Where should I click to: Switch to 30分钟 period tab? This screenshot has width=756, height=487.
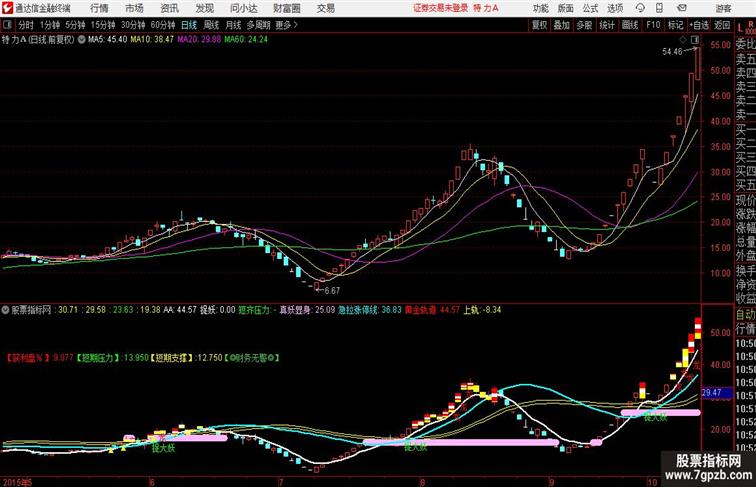click(x=133, y=25)
